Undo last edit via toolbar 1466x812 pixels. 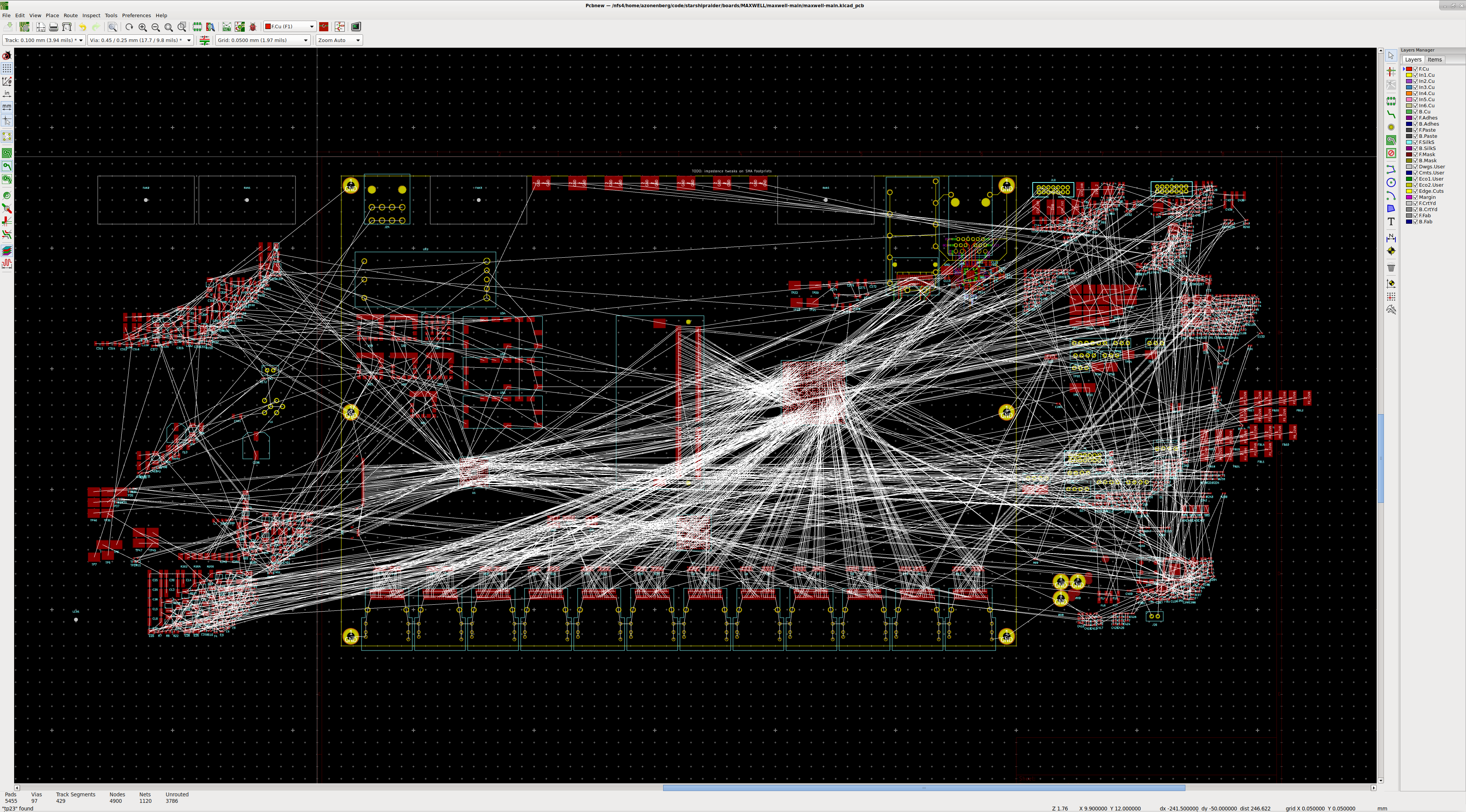click(x=82, y=27)
